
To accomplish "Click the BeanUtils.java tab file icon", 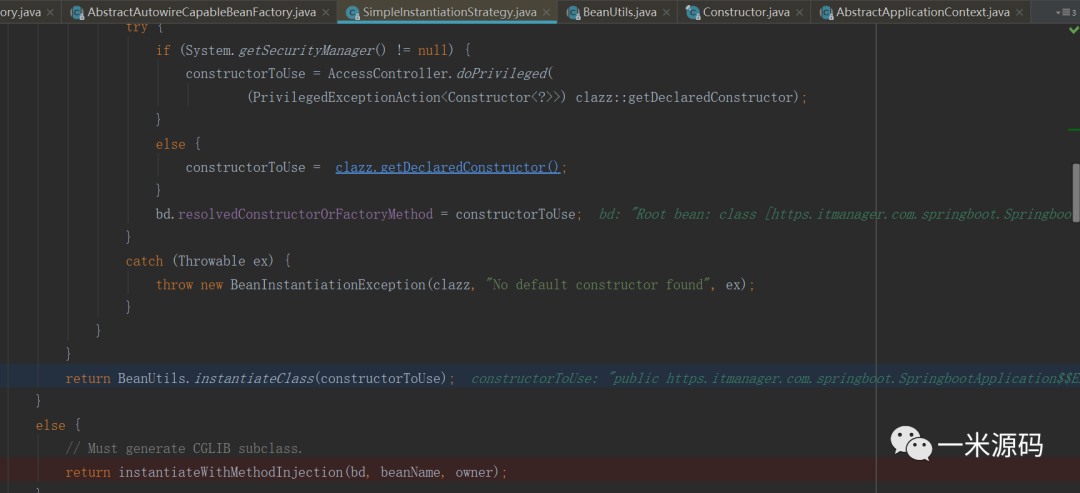I will point(573,12).
